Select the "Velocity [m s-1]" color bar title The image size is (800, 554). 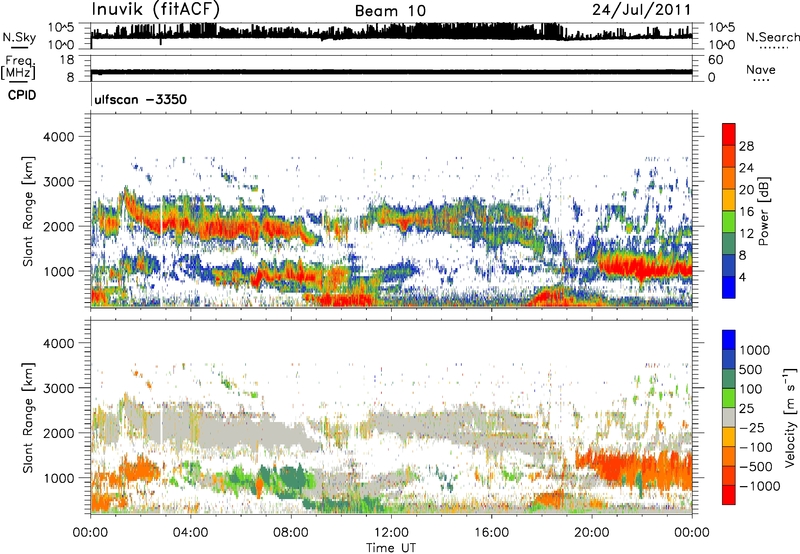[x=790, y=417]
